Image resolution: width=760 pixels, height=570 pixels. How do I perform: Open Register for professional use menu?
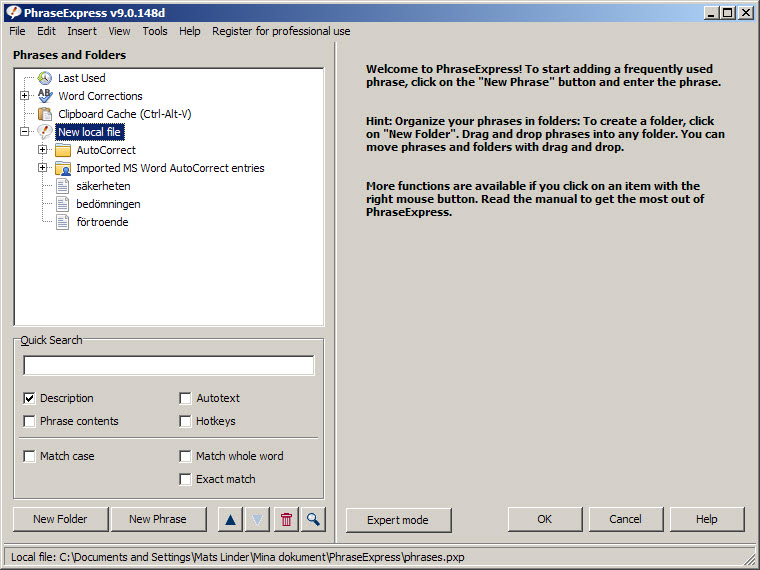[x=281, y=31]
